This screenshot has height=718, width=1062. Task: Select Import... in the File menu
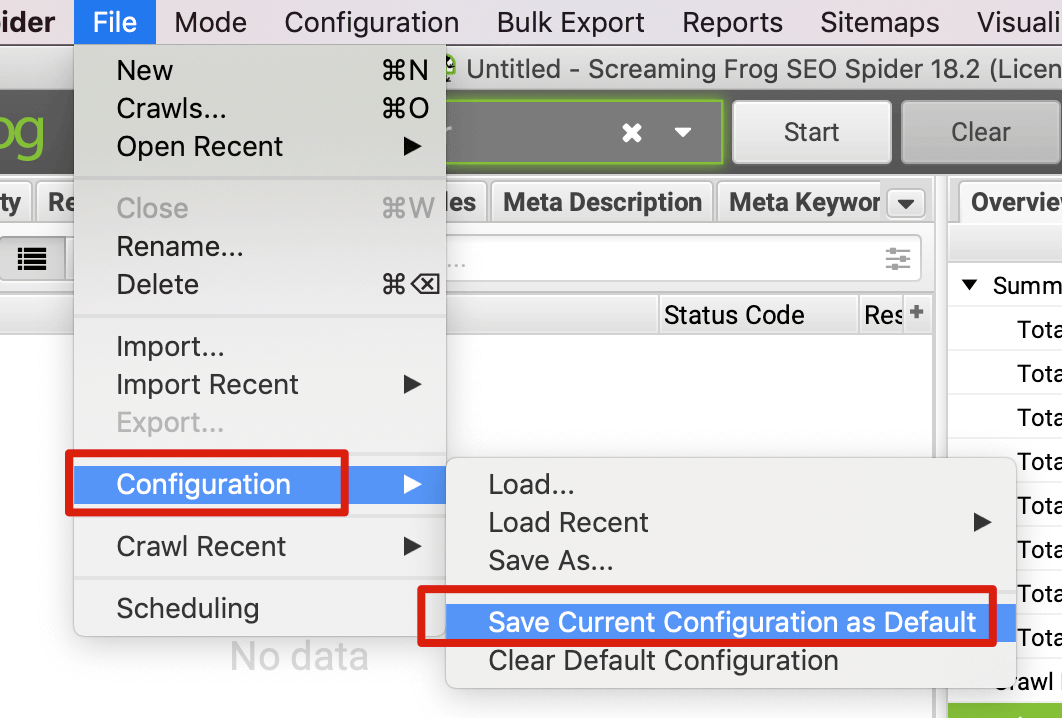(x=170, y=347)
